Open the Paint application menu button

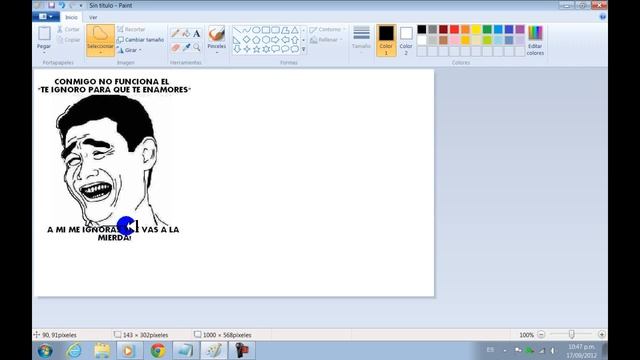[x=46, y=17]
